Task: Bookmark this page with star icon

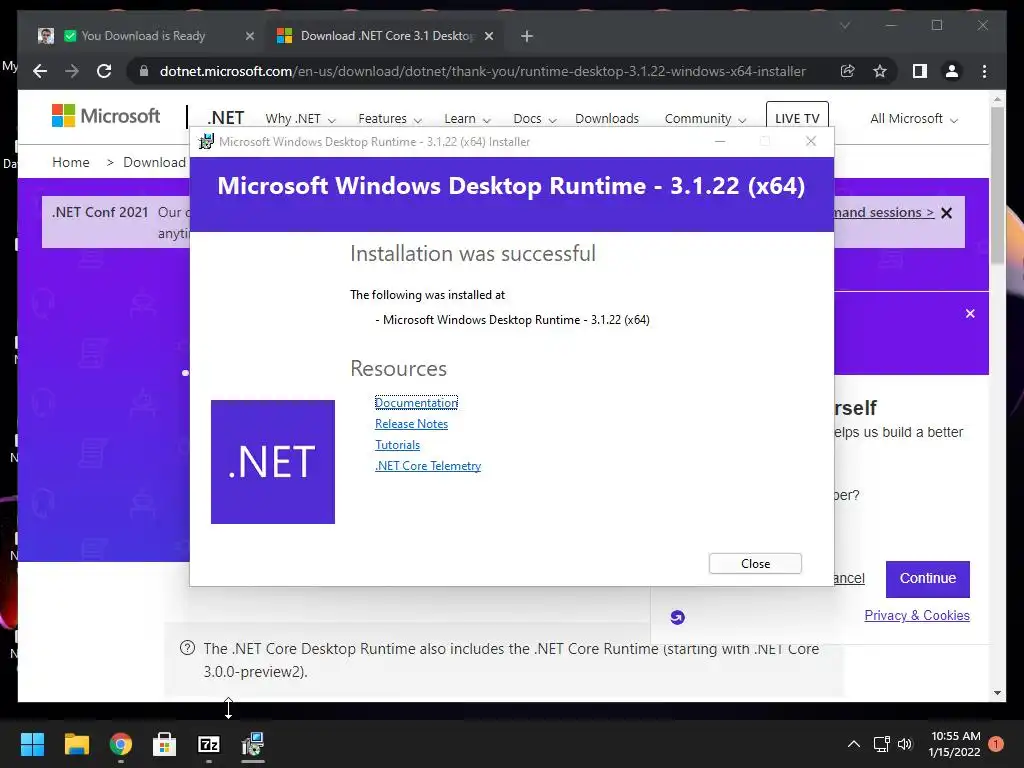Action: tap(880, 71)
